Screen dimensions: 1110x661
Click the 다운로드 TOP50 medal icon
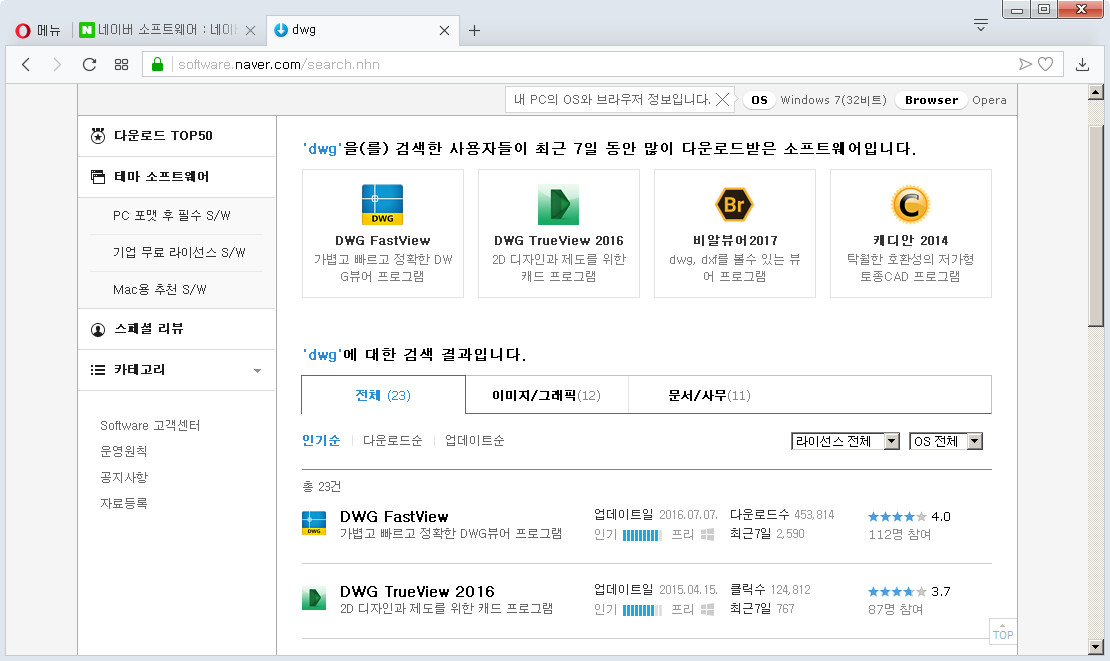coord(98,136)
